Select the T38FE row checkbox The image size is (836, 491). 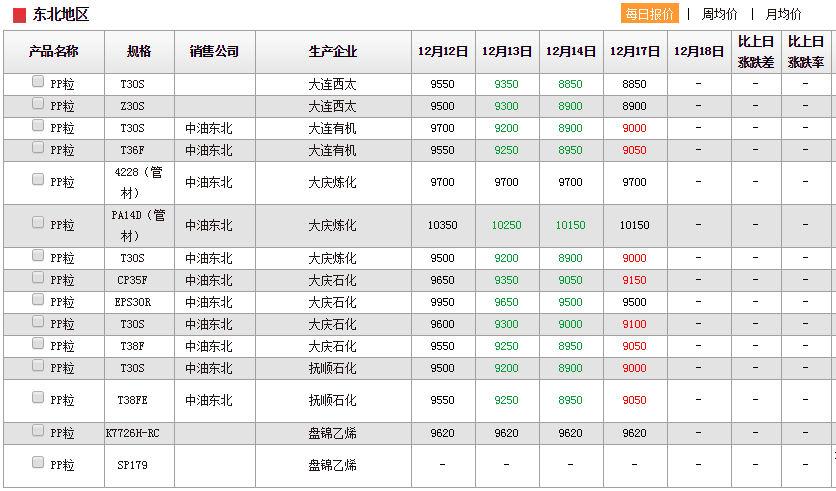pyautogui.click(x=38, y=398)
